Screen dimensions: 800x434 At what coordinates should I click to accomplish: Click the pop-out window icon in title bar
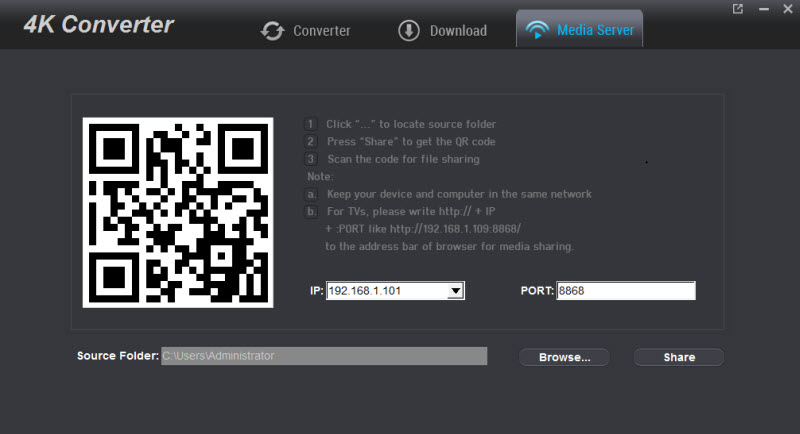coord(738,9)
